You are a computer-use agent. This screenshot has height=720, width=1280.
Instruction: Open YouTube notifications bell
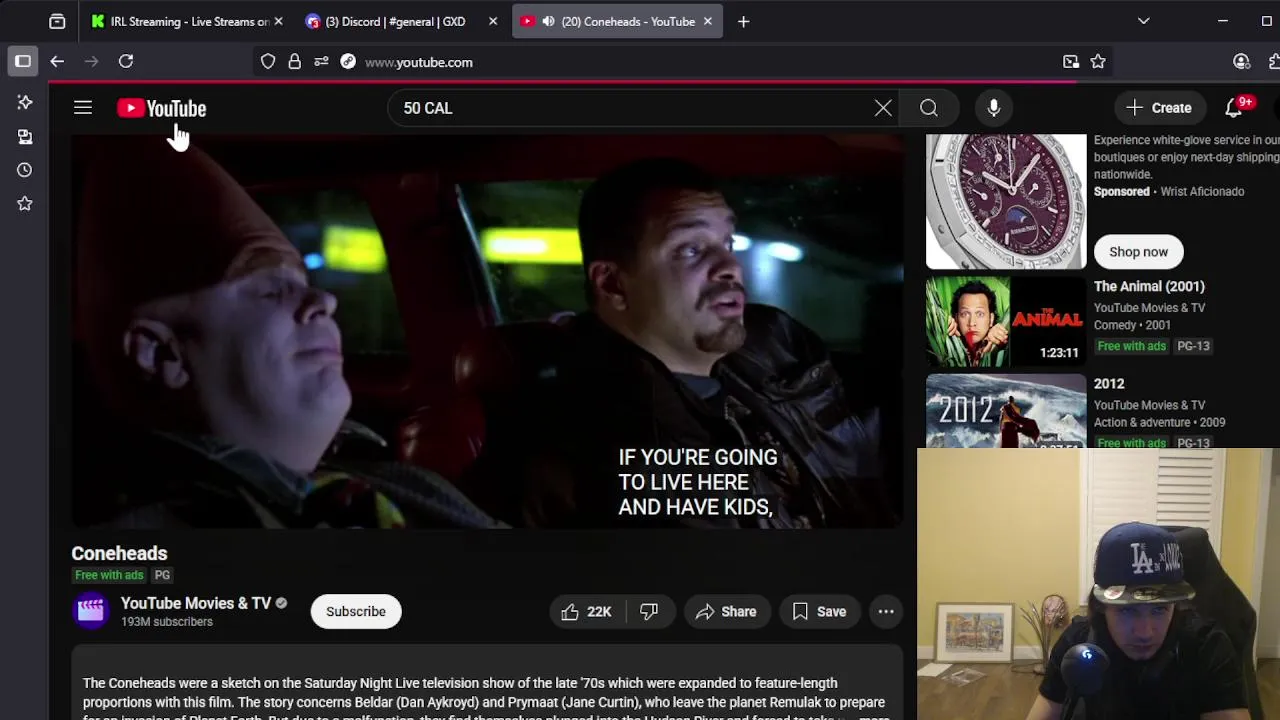(x=1234, y=108)
